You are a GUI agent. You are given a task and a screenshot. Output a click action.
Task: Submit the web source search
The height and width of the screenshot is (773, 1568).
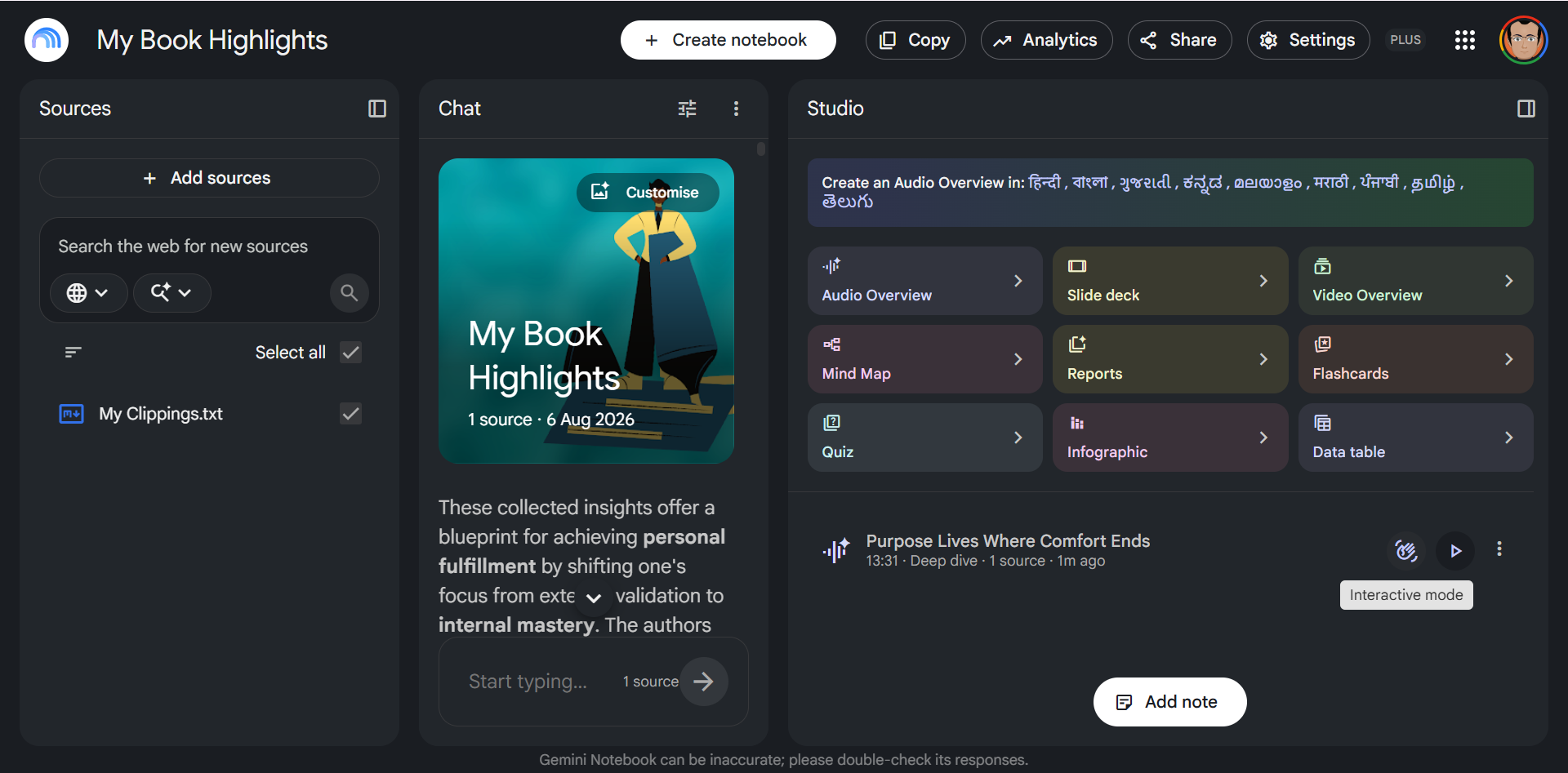[x=349, y=293]
